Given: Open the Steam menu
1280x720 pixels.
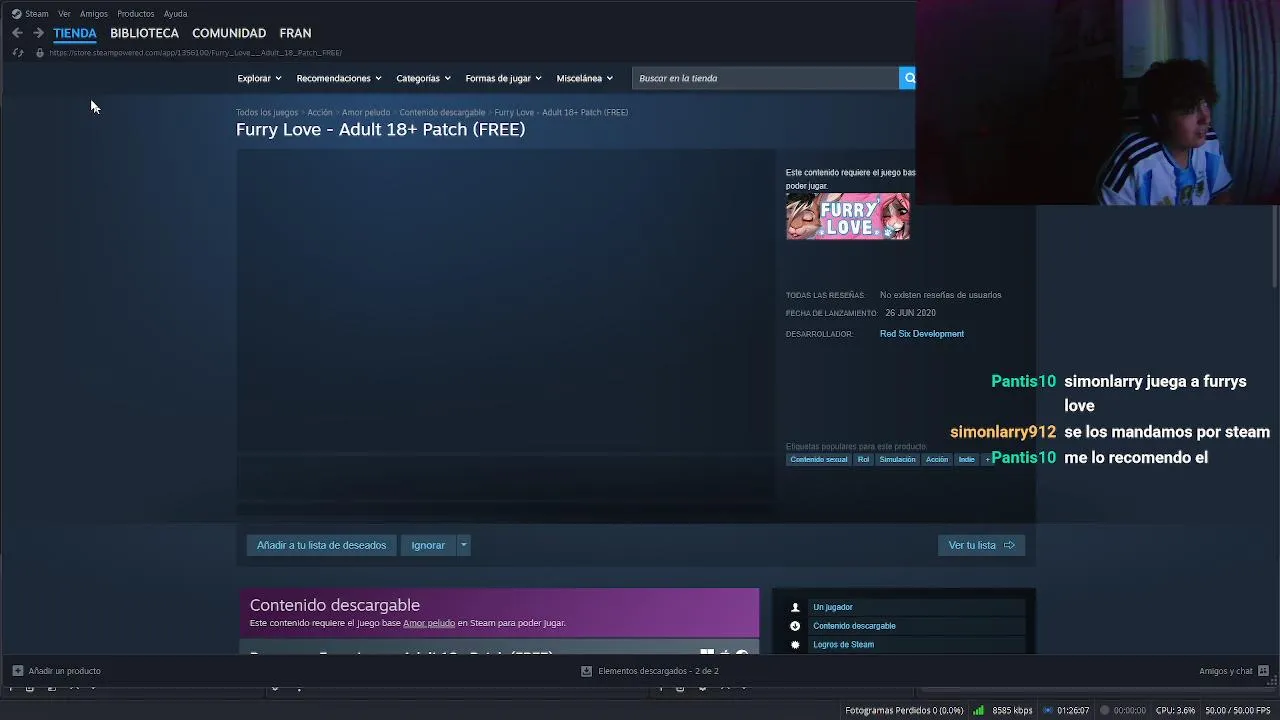Looking at the screenshot, I should (37, 14).
